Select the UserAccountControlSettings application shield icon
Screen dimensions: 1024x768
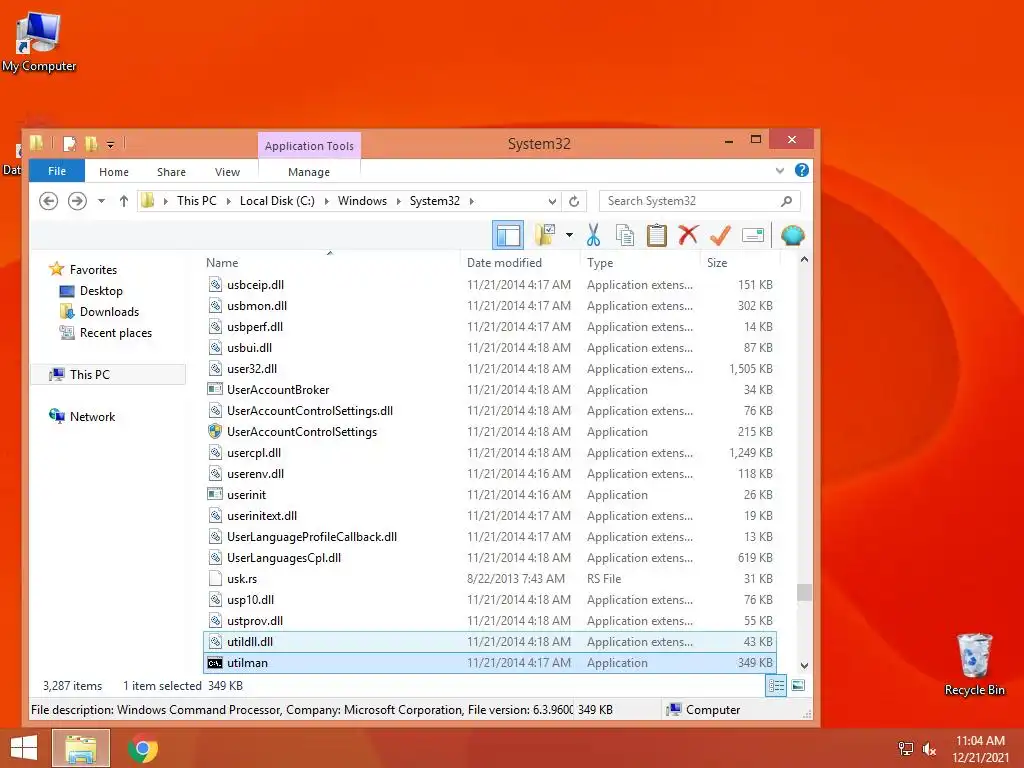pyautogui.click(x=215, y=432)
